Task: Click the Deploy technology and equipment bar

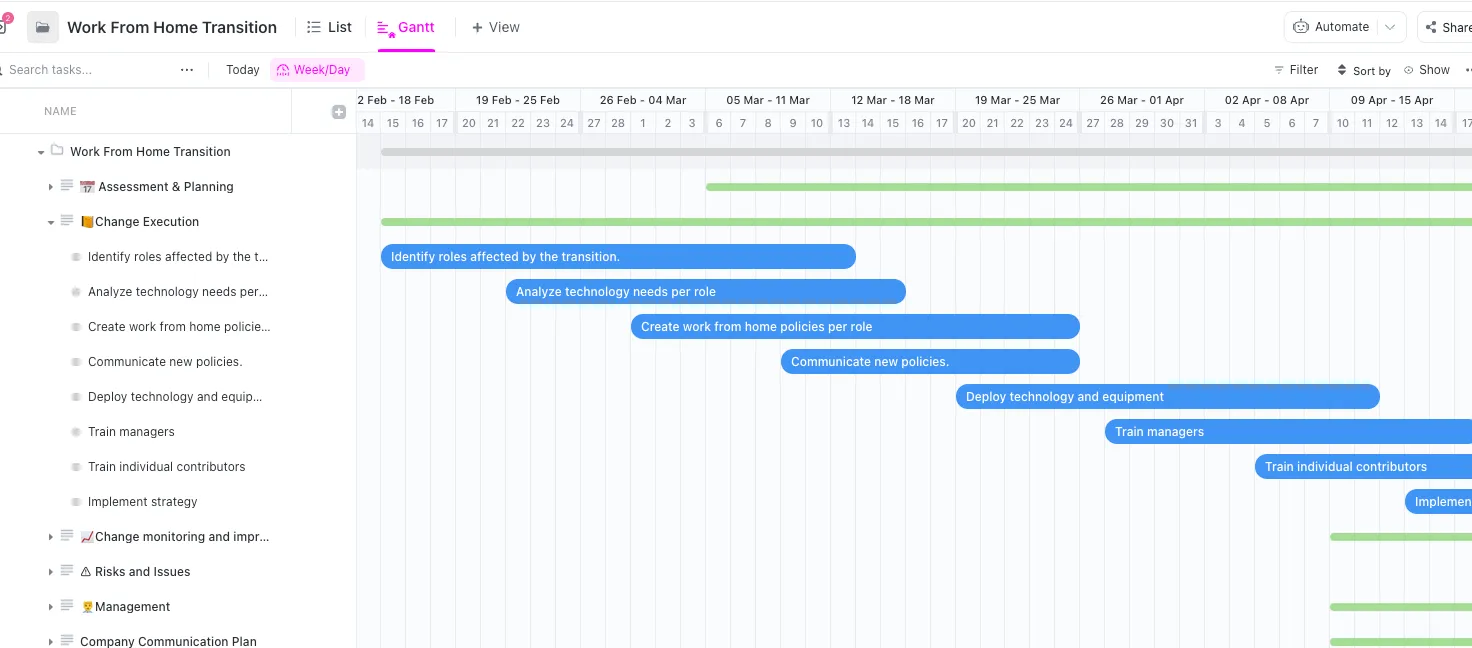Action: 1168,397
